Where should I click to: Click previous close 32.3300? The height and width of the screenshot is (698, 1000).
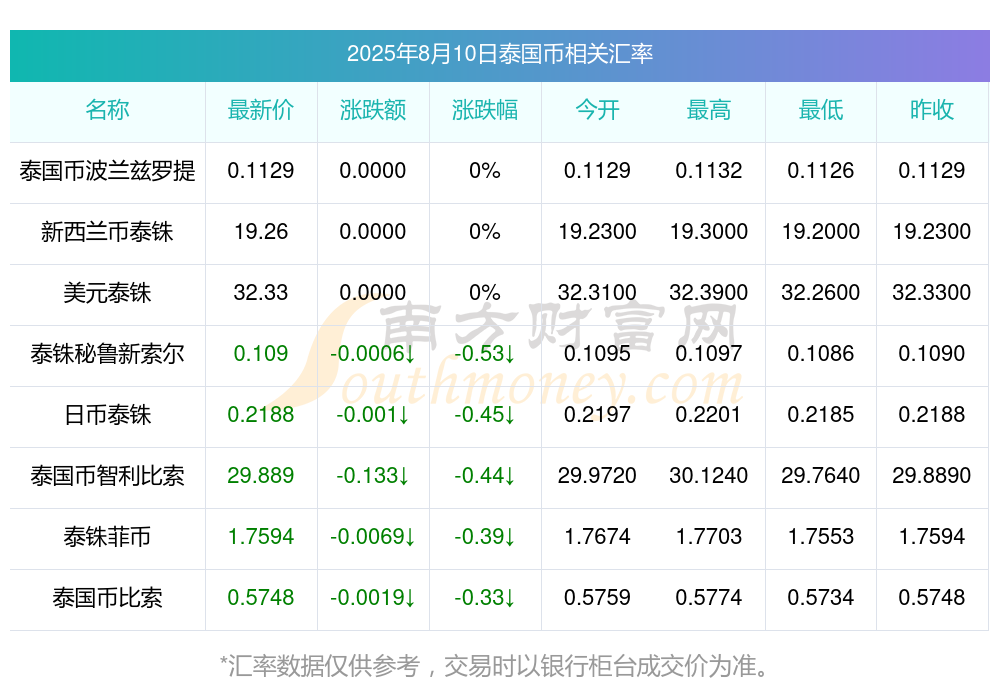click(932, 293)
